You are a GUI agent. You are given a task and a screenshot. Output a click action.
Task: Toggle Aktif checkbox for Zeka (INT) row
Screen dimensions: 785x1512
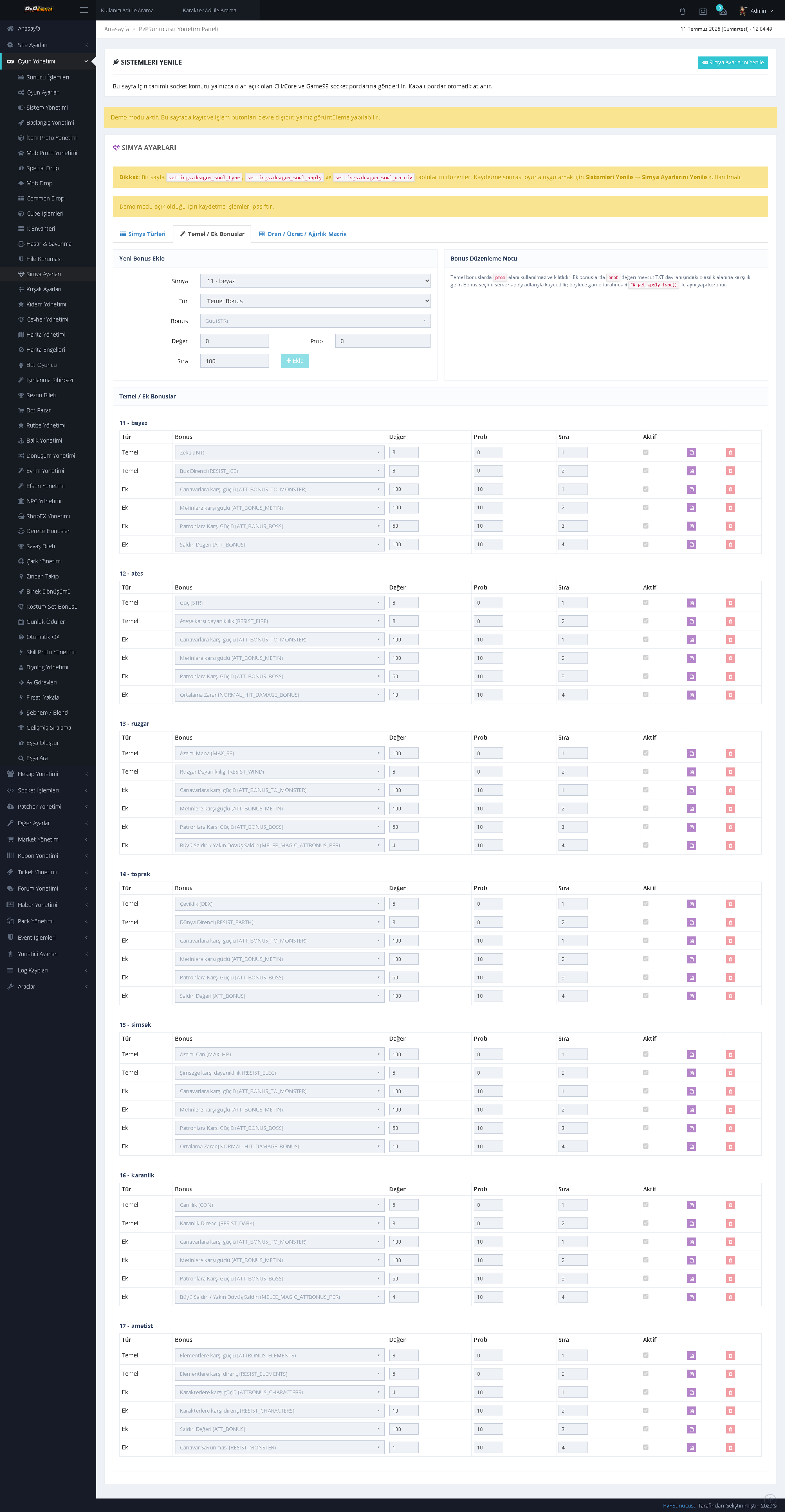click(x=646, y=452)
